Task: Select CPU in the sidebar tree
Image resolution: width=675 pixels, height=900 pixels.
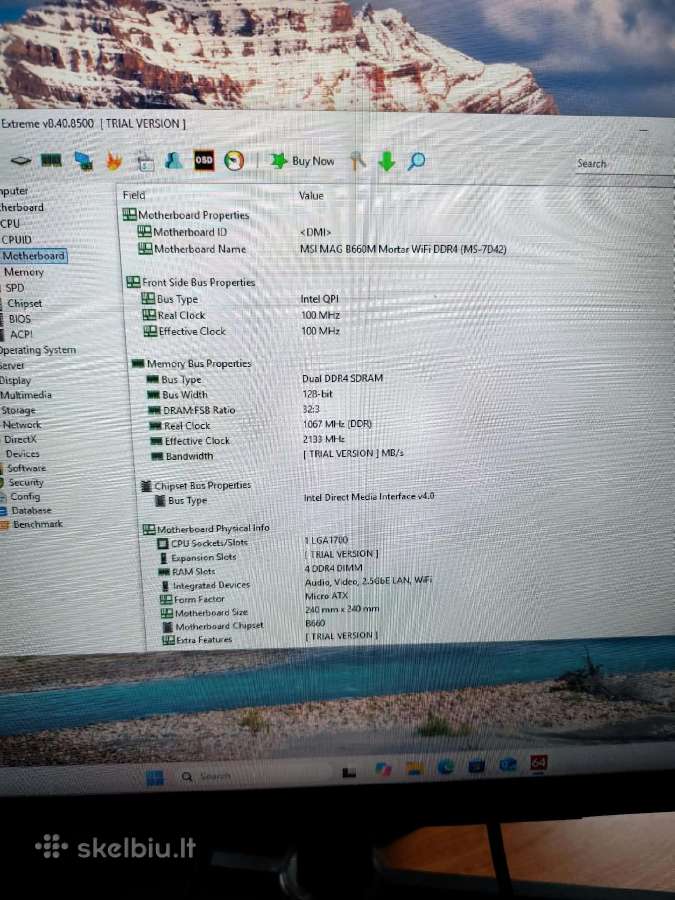Action: [x=10, y=224]
